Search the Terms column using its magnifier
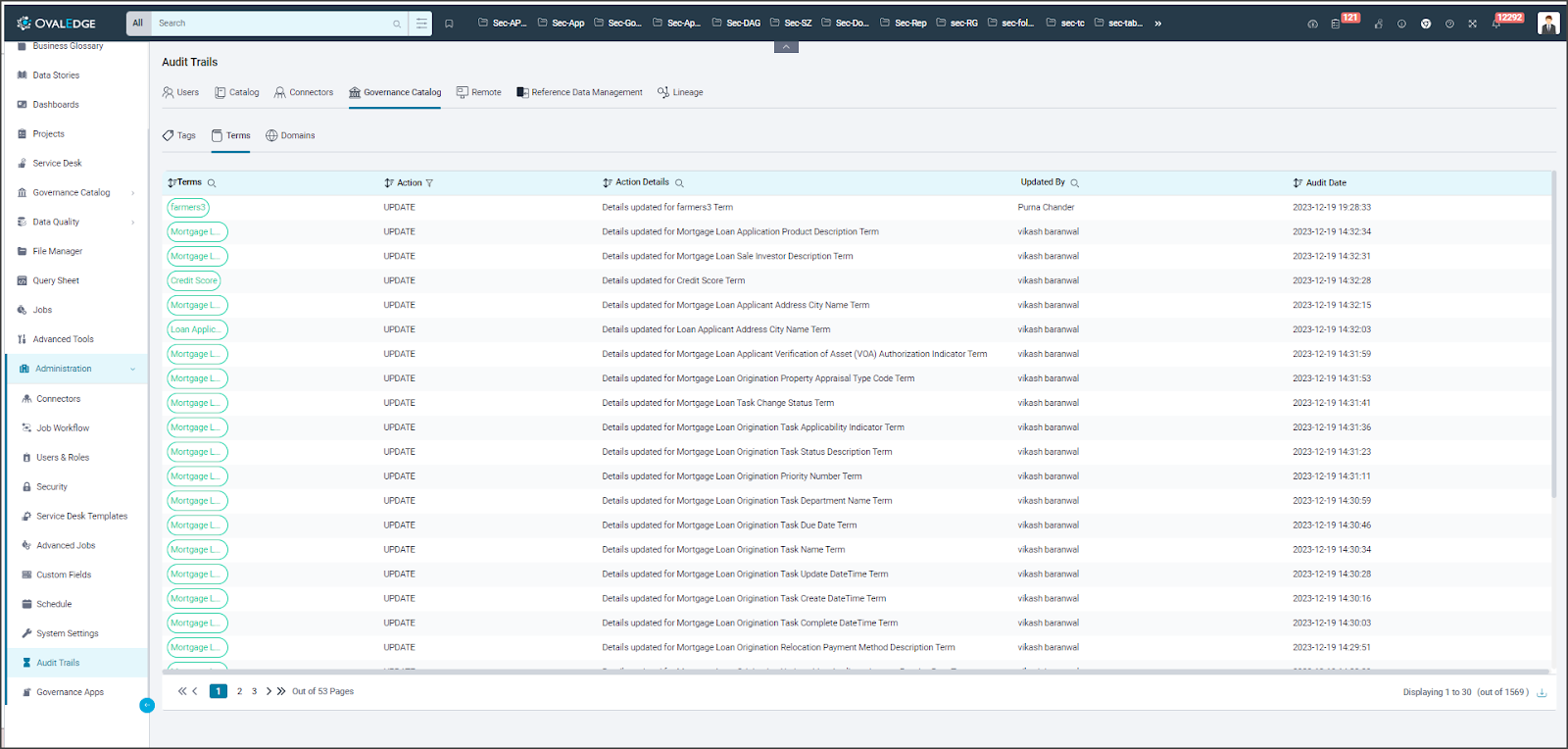 [x=212, y=183]
